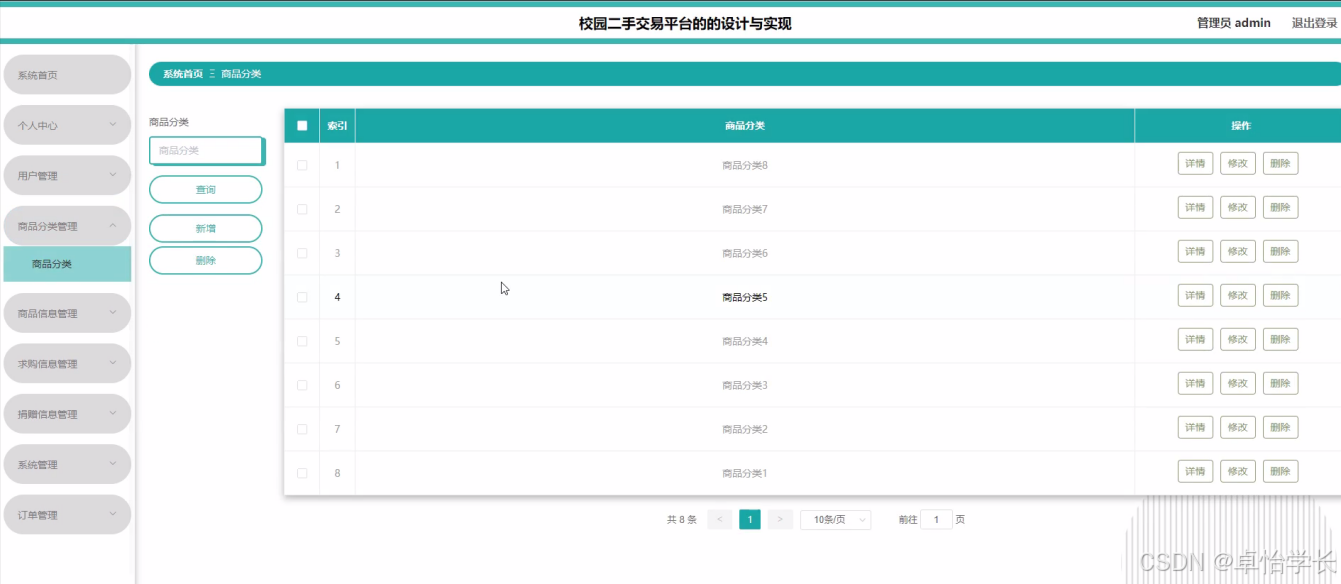Check the row for 商品分类6
Screen dimensions: 1341x584
302,253
